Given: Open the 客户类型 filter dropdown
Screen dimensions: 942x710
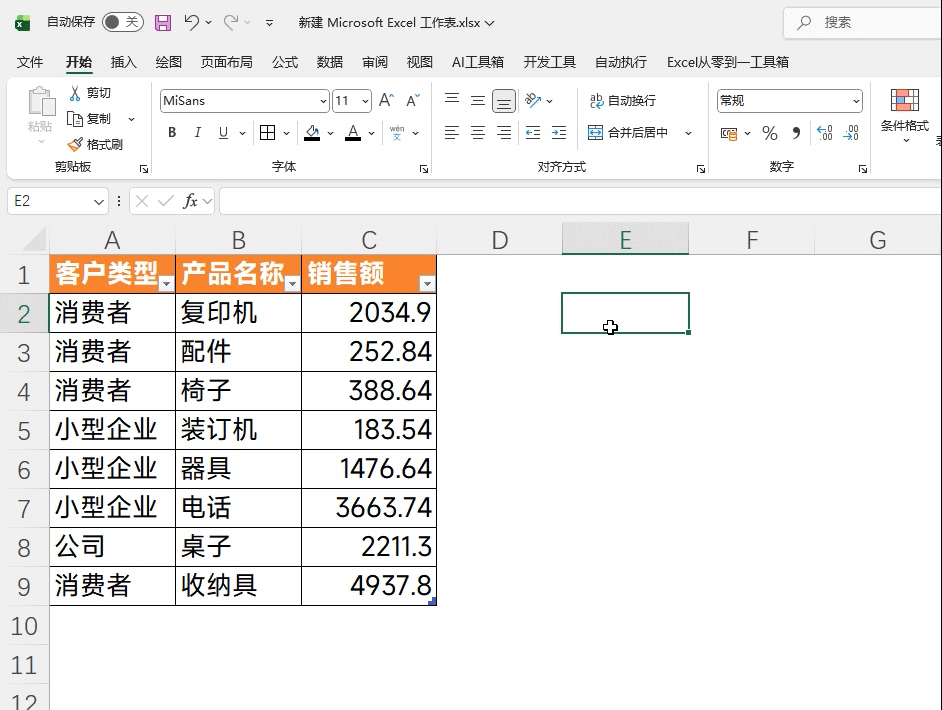Looking at the screenshot, I should pyautogui.click(x=166, y=284).
